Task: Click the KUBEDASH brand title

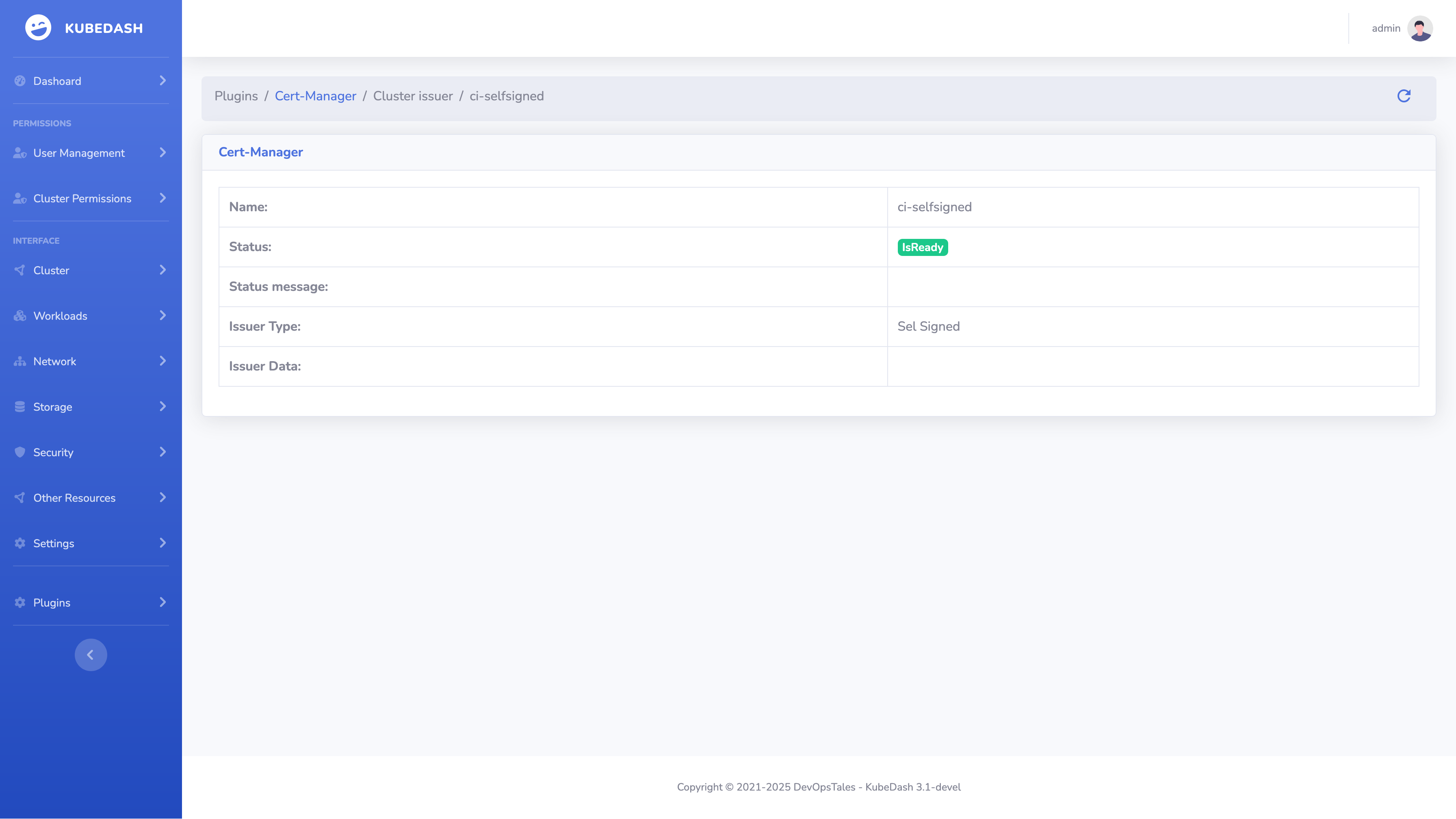Action: click(104, 28)
